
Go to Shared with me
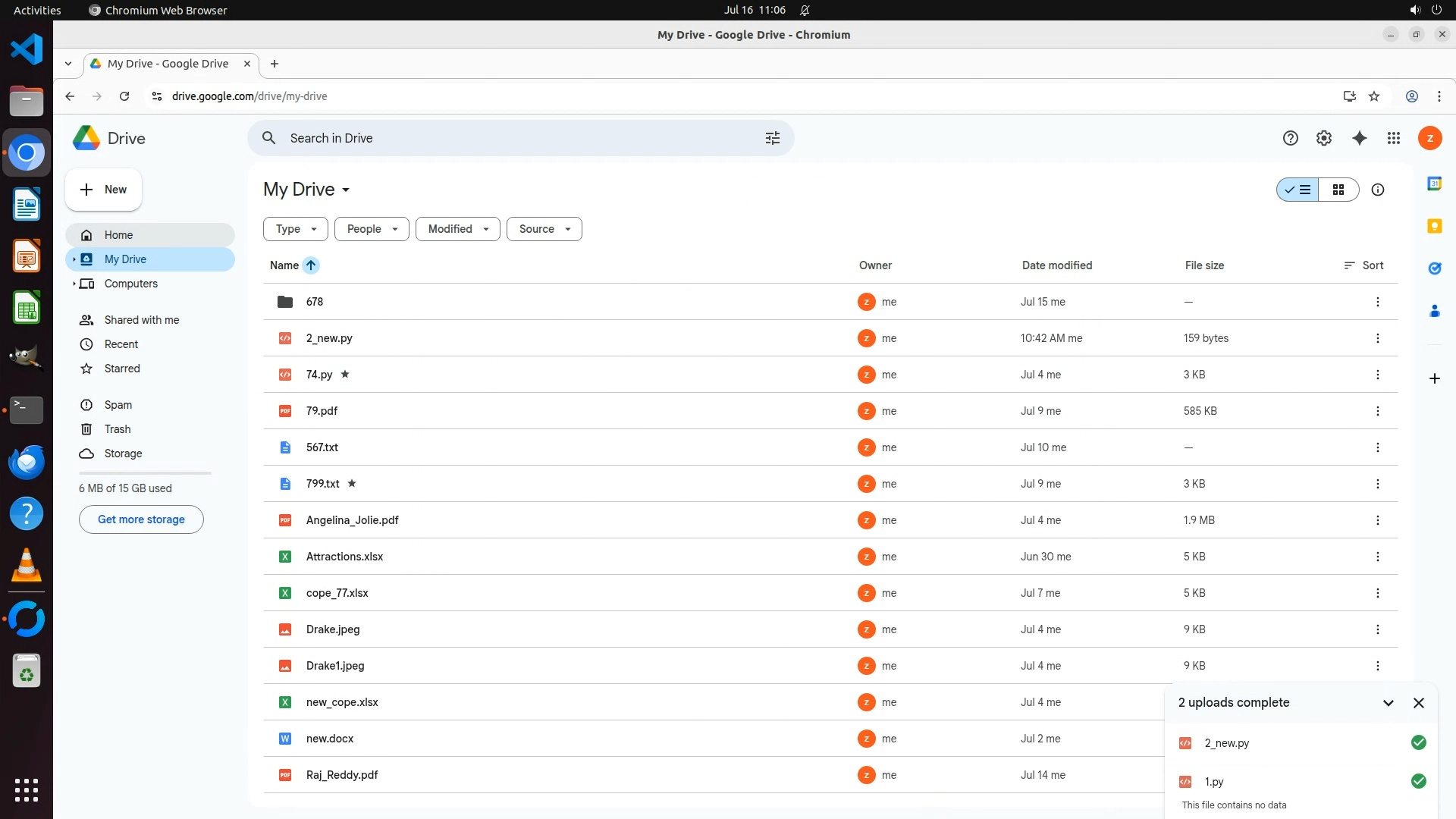(x=141, y=320)
